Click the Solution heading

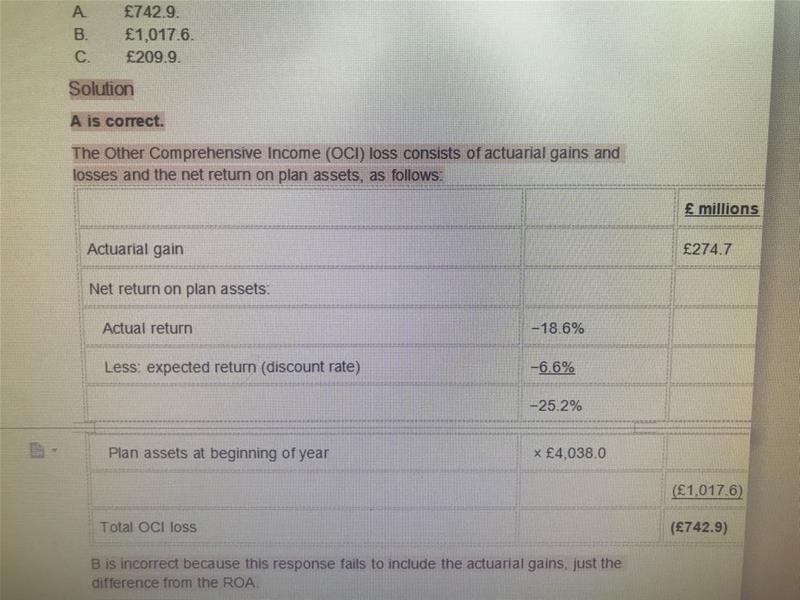click(102, 89)
